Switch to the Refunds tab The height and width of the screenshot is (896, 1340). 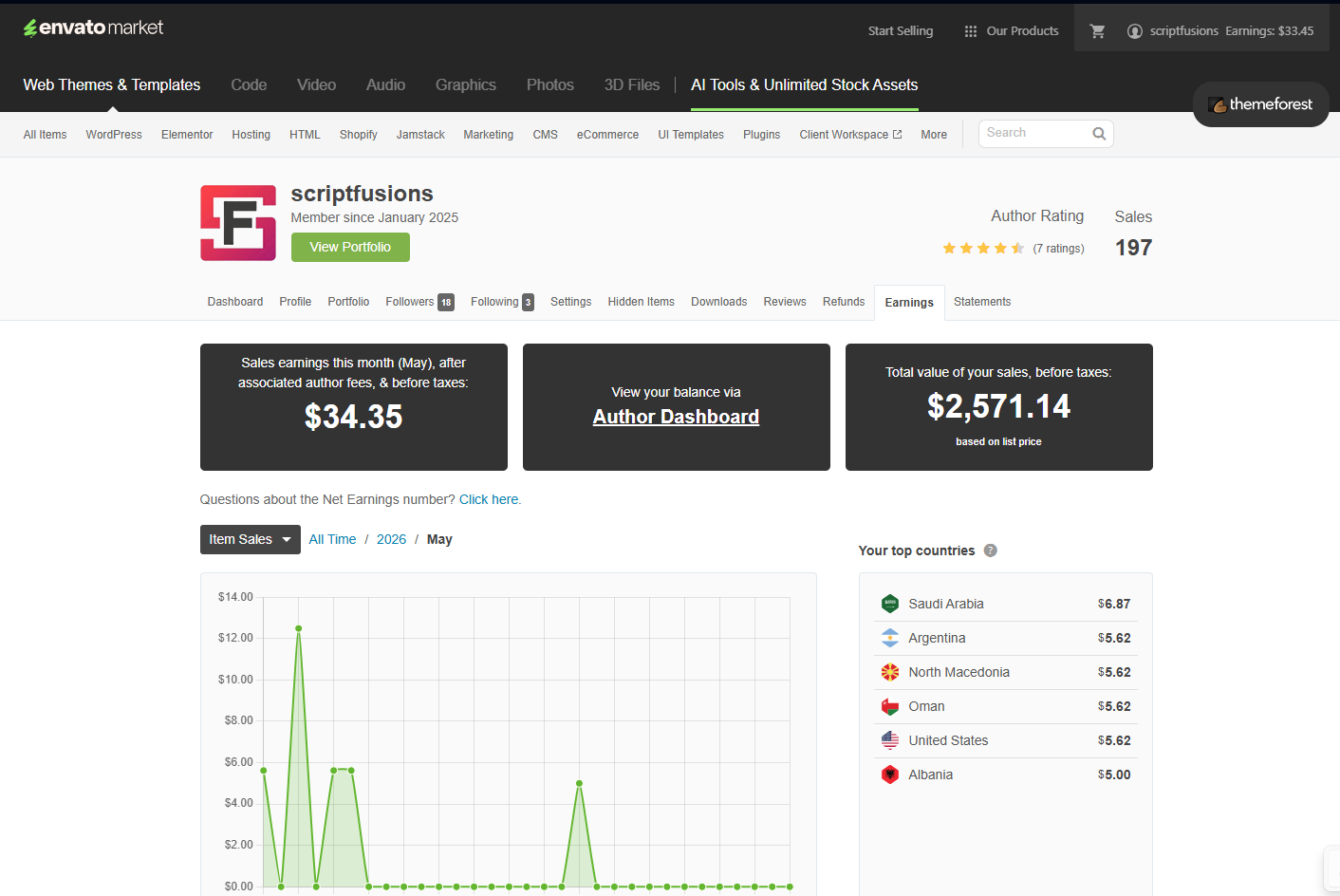pyautogui.click(x=844, y=302)
